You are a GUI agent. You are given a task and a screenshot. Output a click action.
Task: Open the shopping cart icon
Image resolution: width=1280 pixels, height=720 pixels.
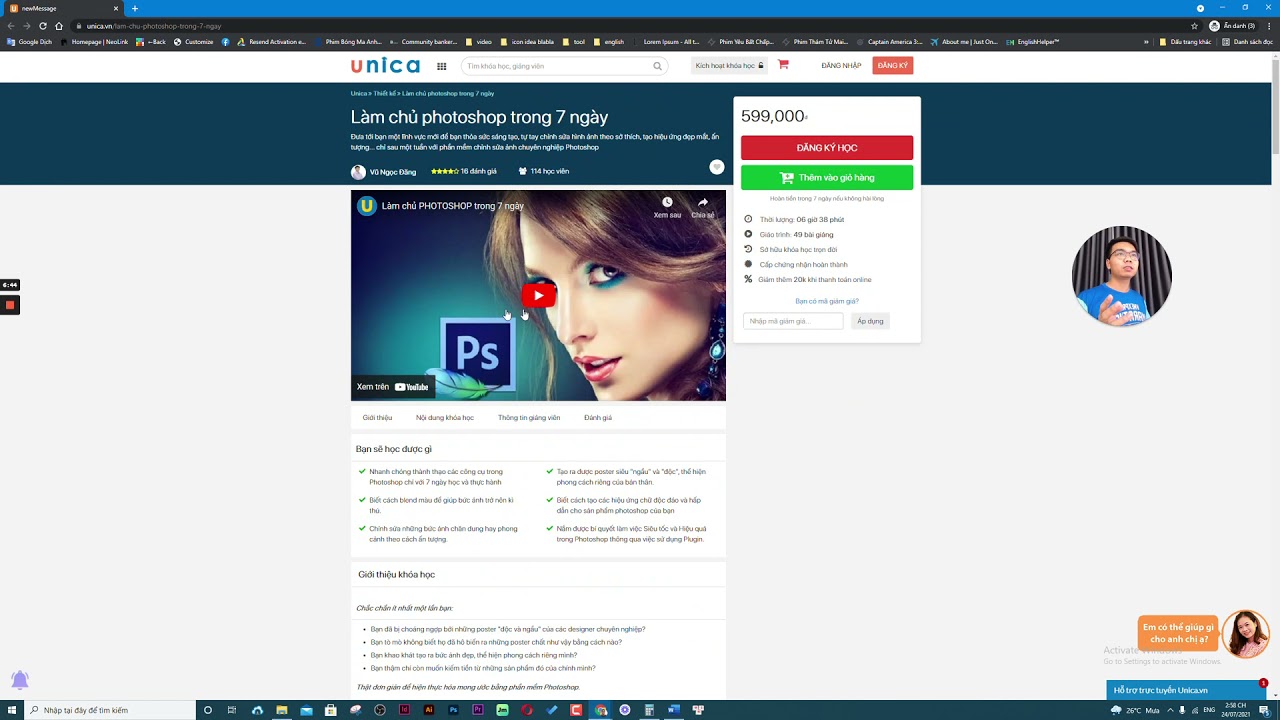tap(783, 65)
